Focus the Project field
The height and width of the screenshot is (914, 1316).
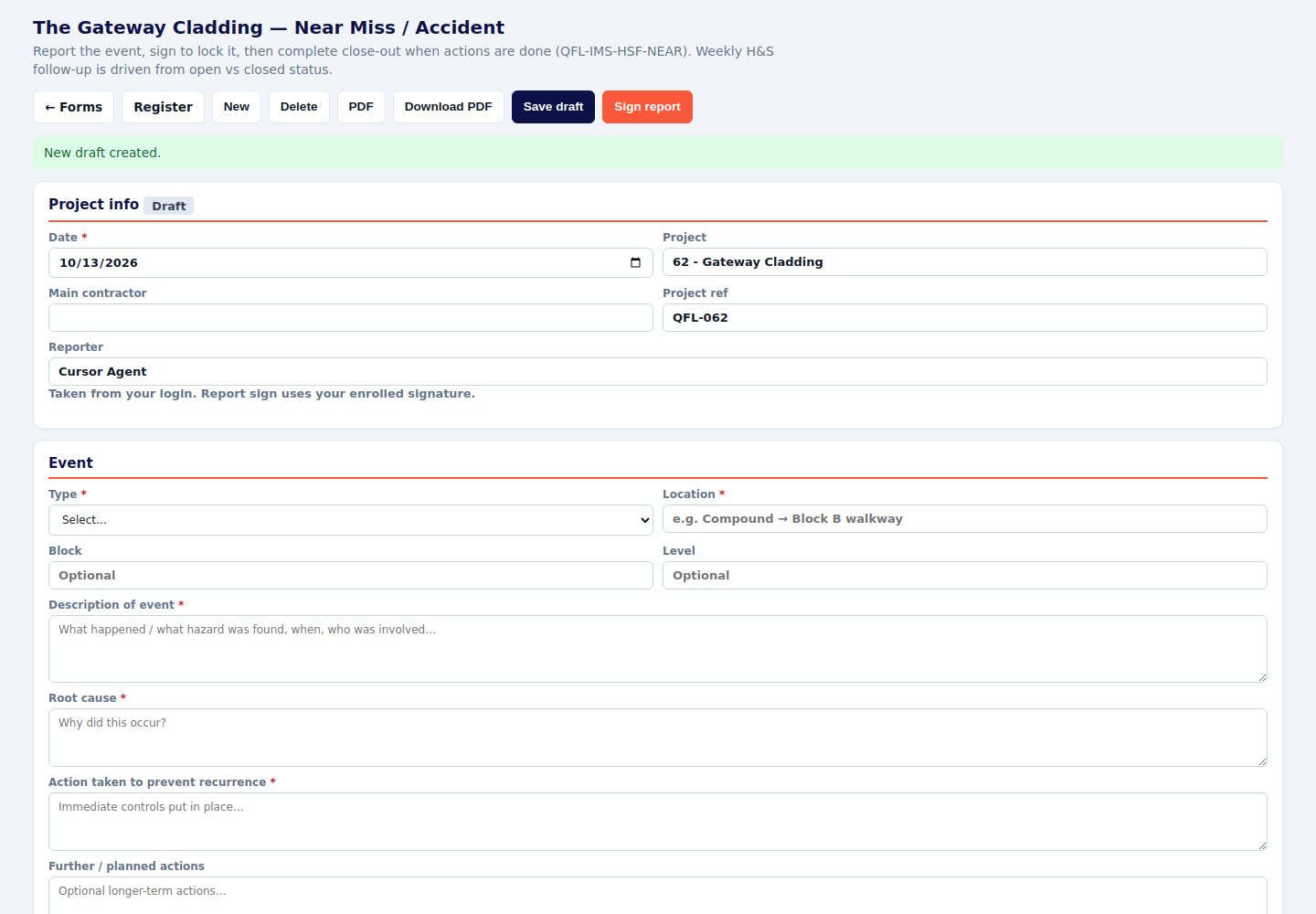click(965, 261)
